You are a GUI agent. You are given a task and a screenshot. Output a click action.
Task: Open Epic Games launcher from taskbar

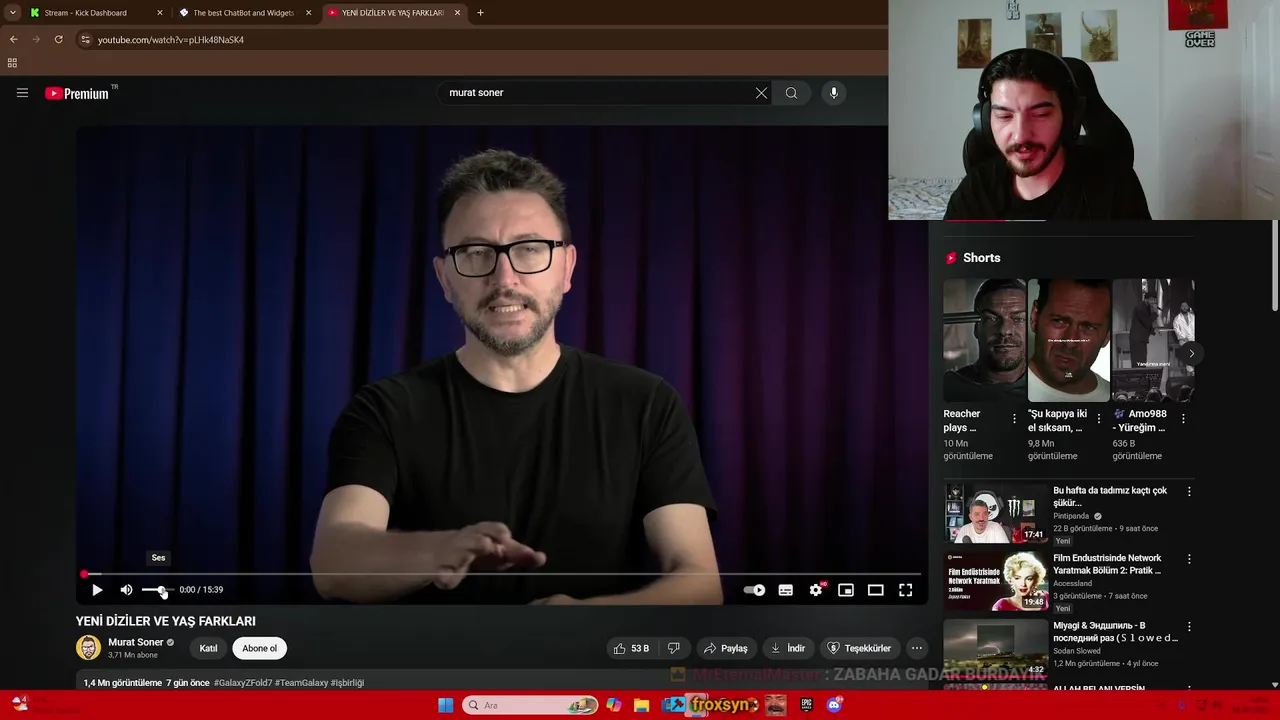[806, 705]
